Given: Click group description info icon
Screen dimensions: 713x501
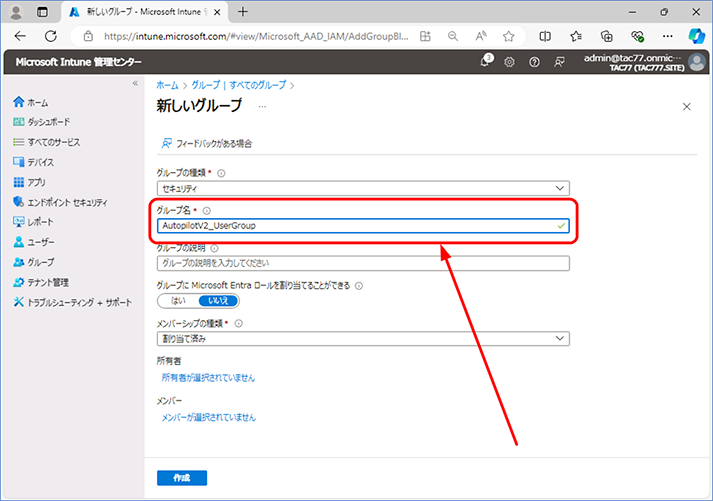Looking at the screenshot, I should coord(215,249).
